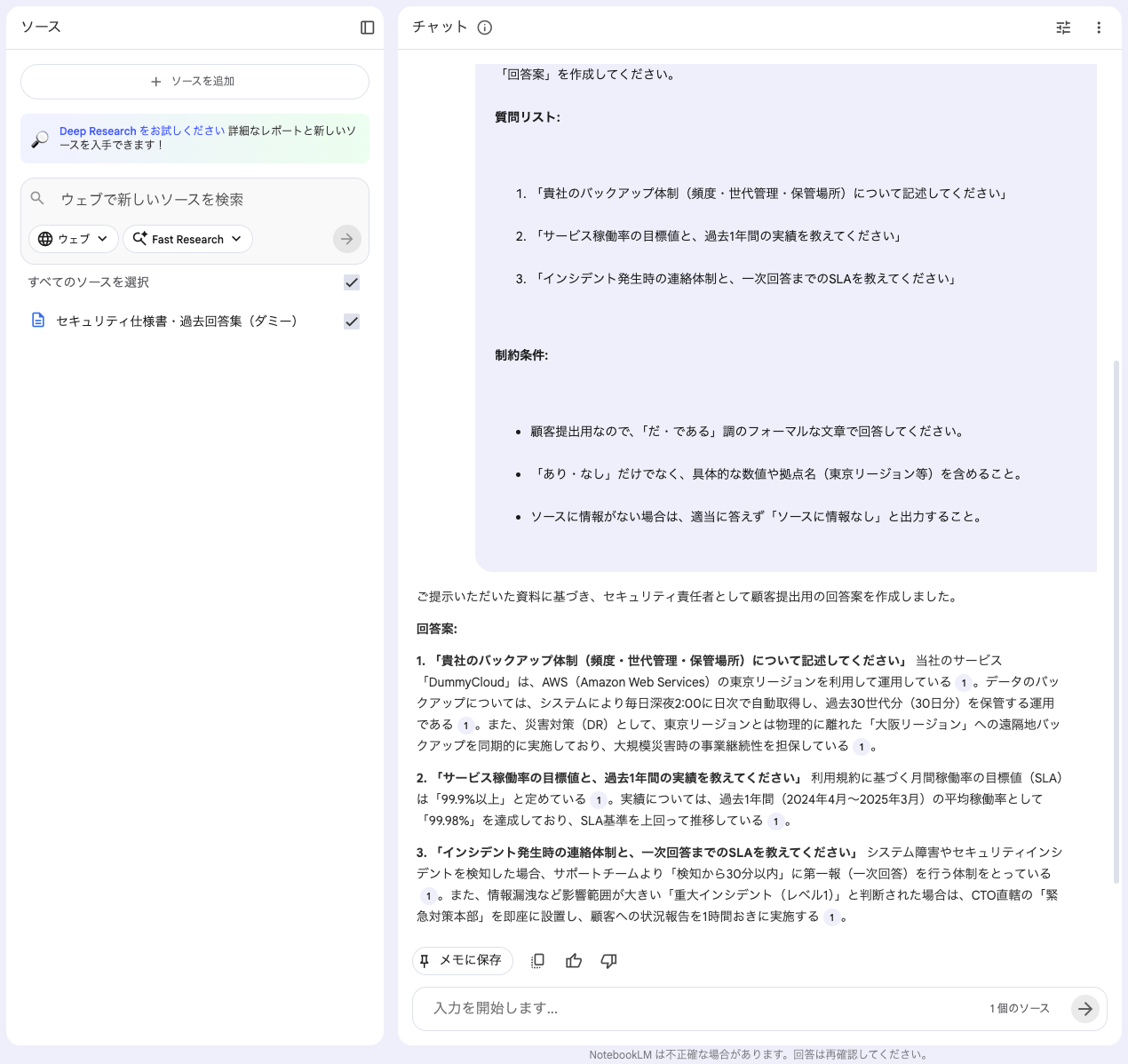Open the ウェブ source type dropdown
Screen dimensions: 1128x1064
coord(73,238)
